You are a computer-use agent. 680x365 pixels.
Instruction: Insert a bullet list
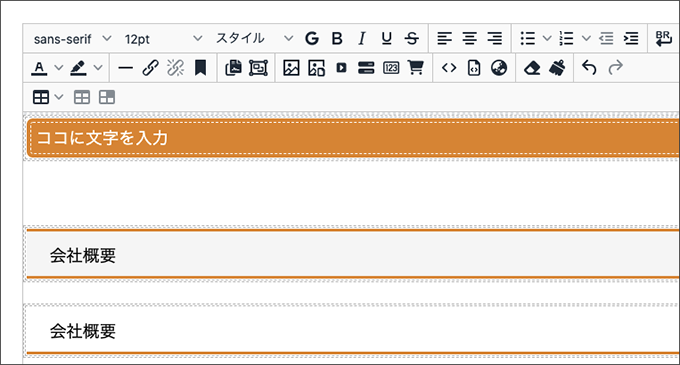[528, 39]
